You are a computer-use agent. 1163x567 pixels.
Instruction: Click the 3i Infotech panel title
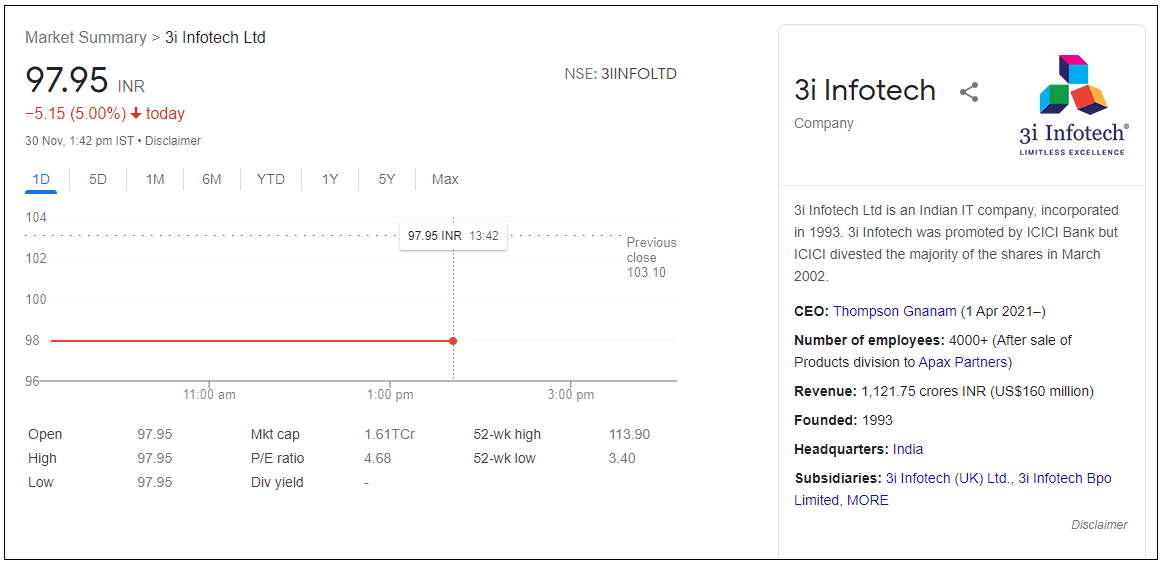pyautogui.click(x=865, y=91)
